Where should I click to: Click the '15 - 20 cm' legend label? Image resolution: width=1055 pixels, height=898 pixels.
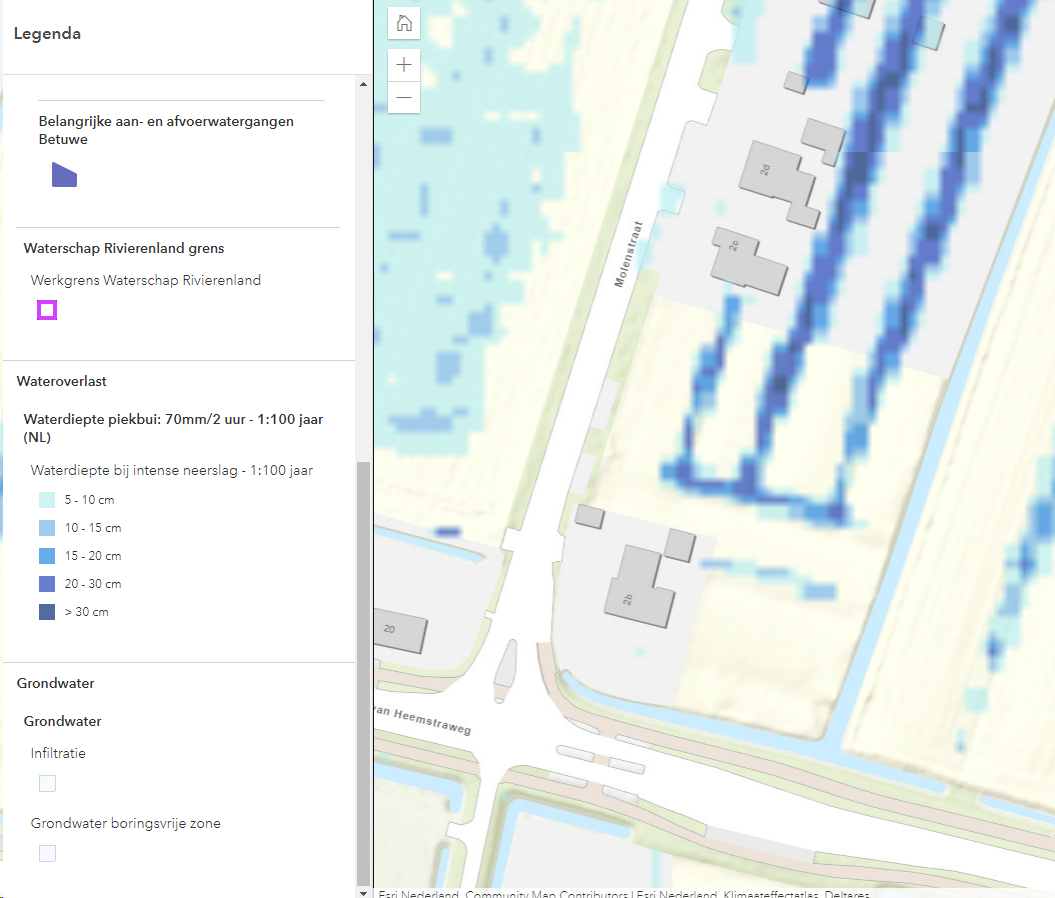93,556
